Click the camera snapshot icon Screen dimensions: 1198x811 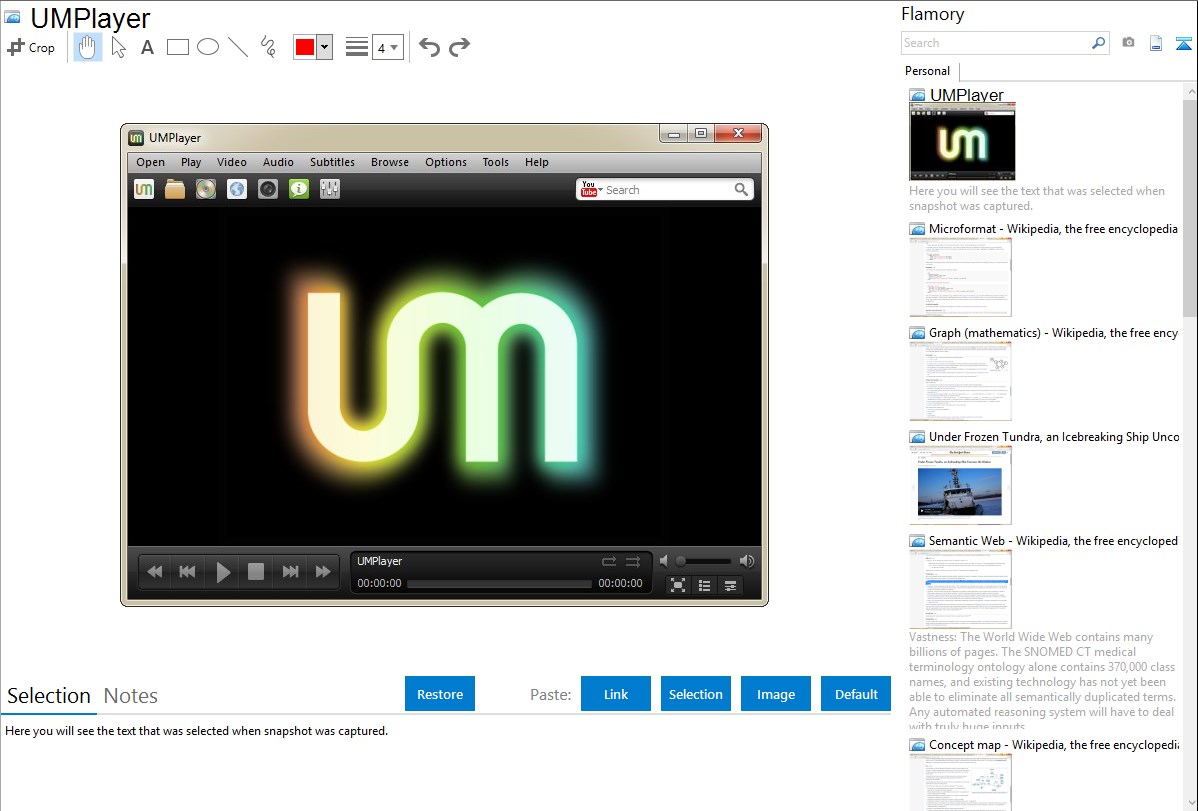tap(1128, 43)
